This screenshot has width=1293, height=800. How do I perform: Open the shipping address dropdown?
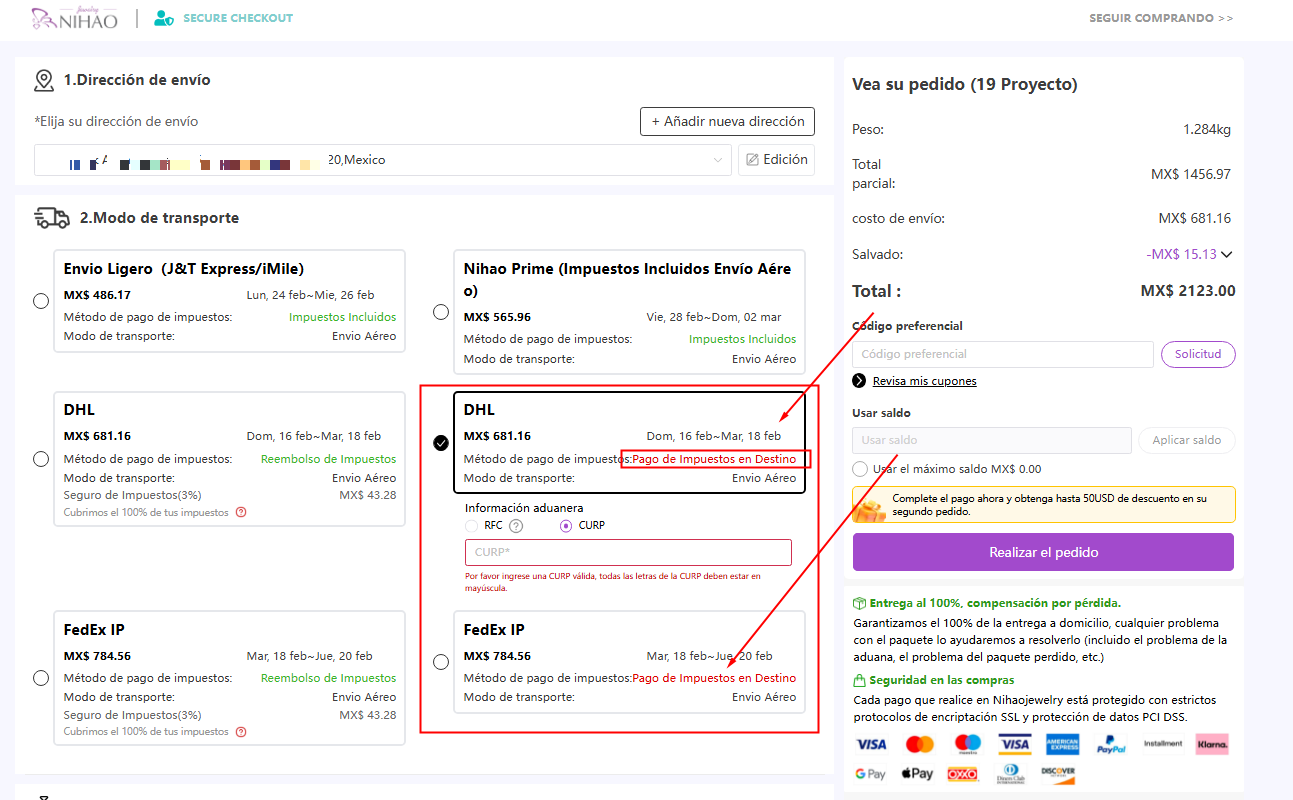click(x=382, y=160)
